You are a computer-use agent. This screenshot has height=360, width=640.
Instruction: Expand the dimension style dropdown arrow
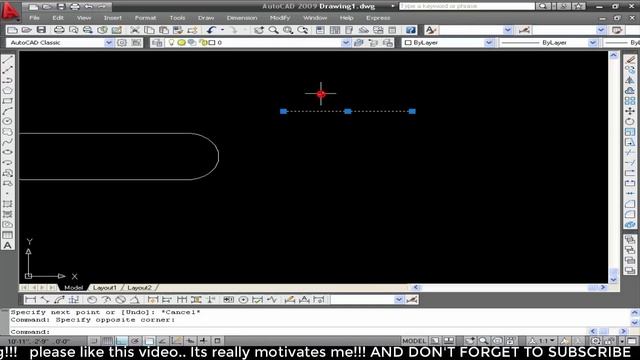(x=601, y=30)
